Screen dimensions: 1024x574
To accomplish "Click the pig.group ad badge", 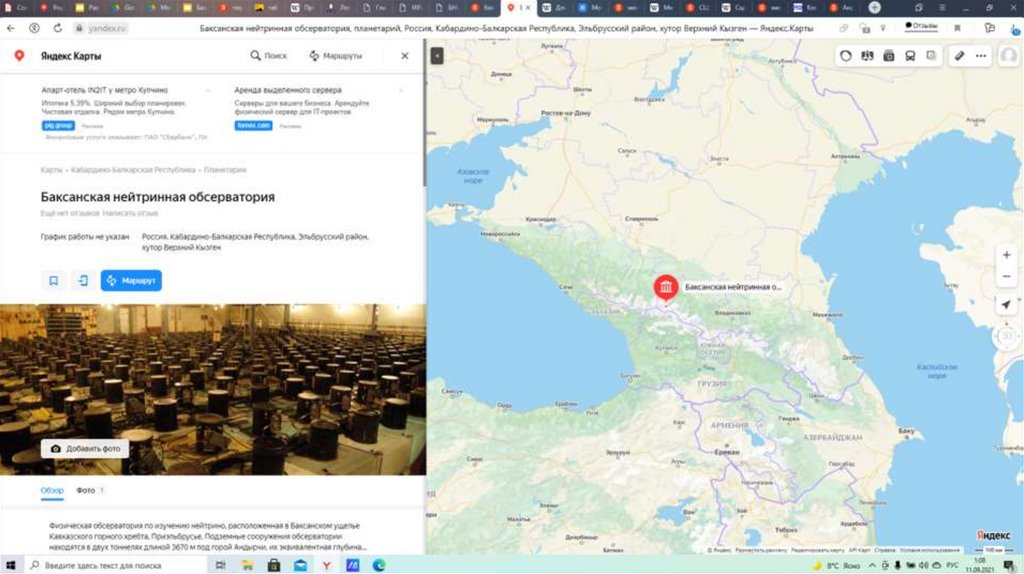I will [x=58, y=125].
